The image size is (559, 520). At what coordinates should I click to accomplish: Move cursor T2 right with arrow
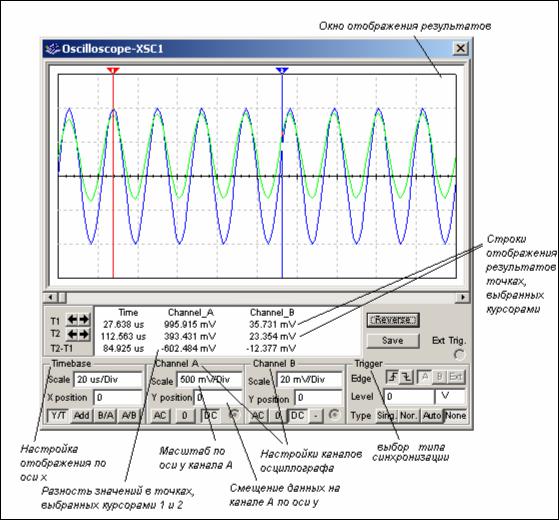pyautogui.click(x=84, y=334)
